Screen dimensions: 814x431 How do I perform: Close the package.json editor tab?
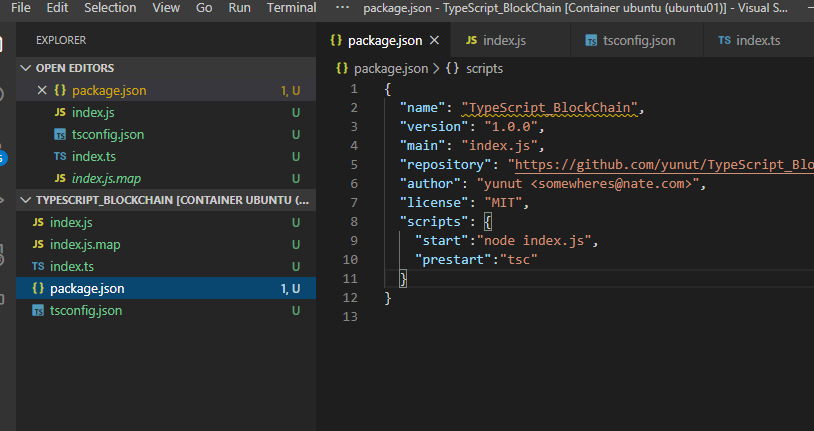tap(435, 41)
